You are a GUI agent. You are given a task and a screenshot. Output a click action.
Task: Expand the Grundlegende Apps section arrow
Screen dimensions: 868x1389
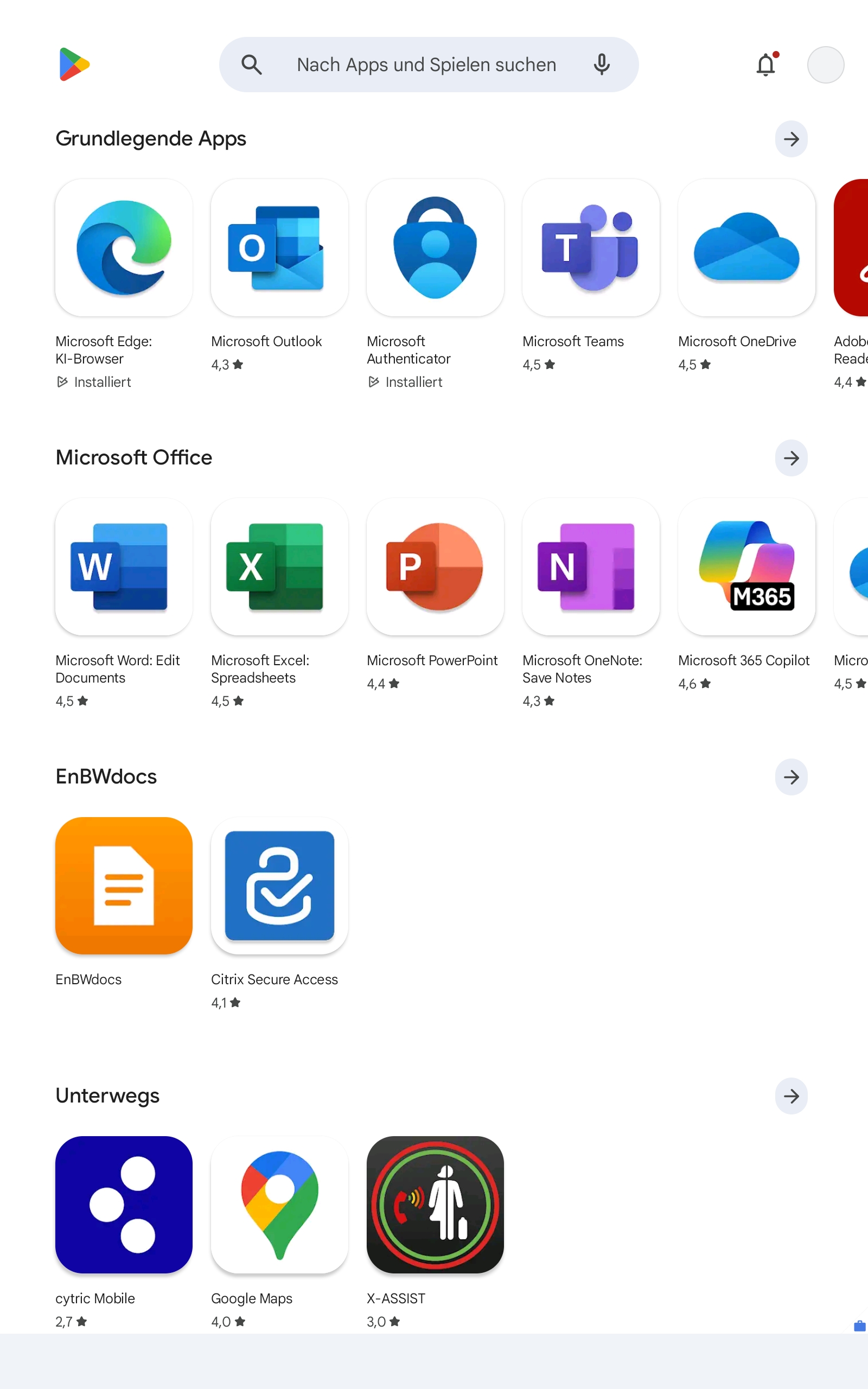(x=791, y=139)
